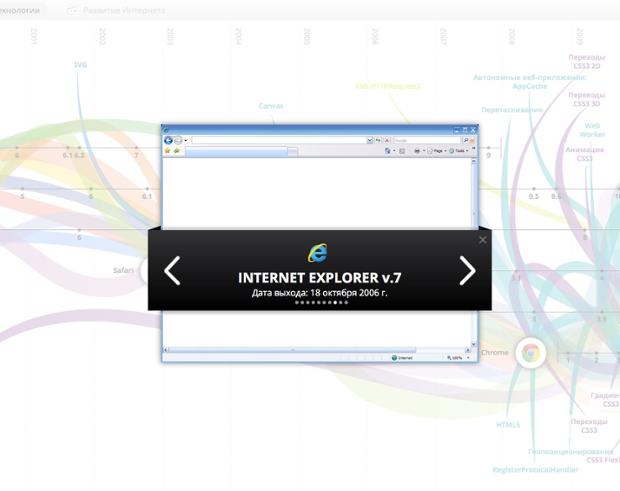
Task: Click the IE7 vertical scrollbar down arrow
Action: point(474,344)
